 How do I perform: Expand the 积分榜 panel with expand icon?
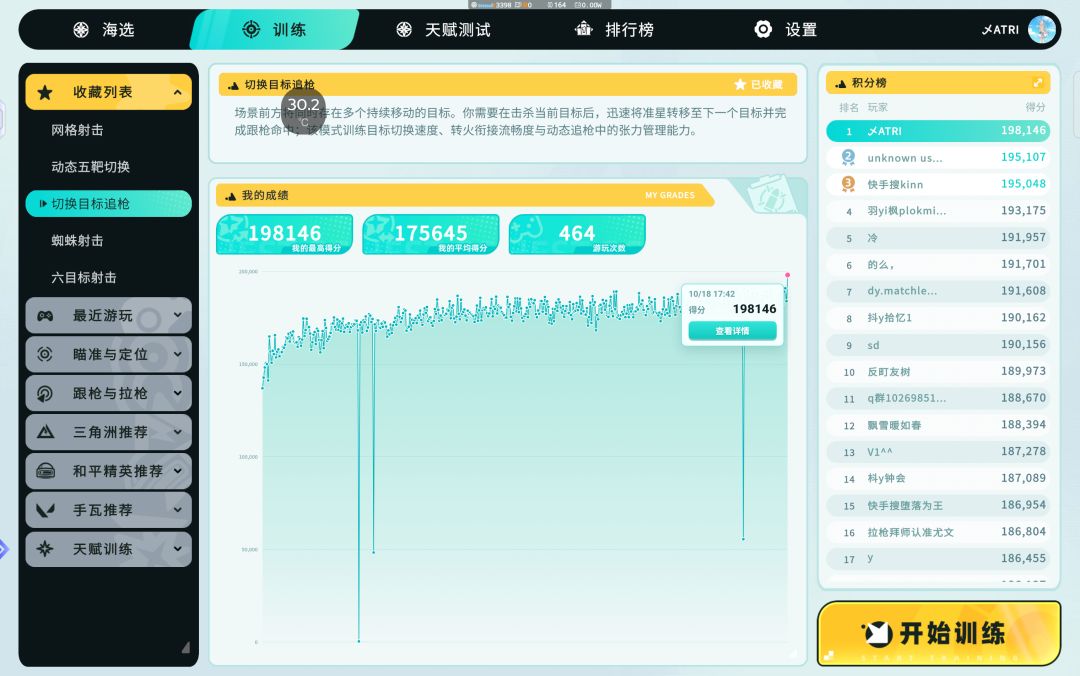coord(1037,83)
